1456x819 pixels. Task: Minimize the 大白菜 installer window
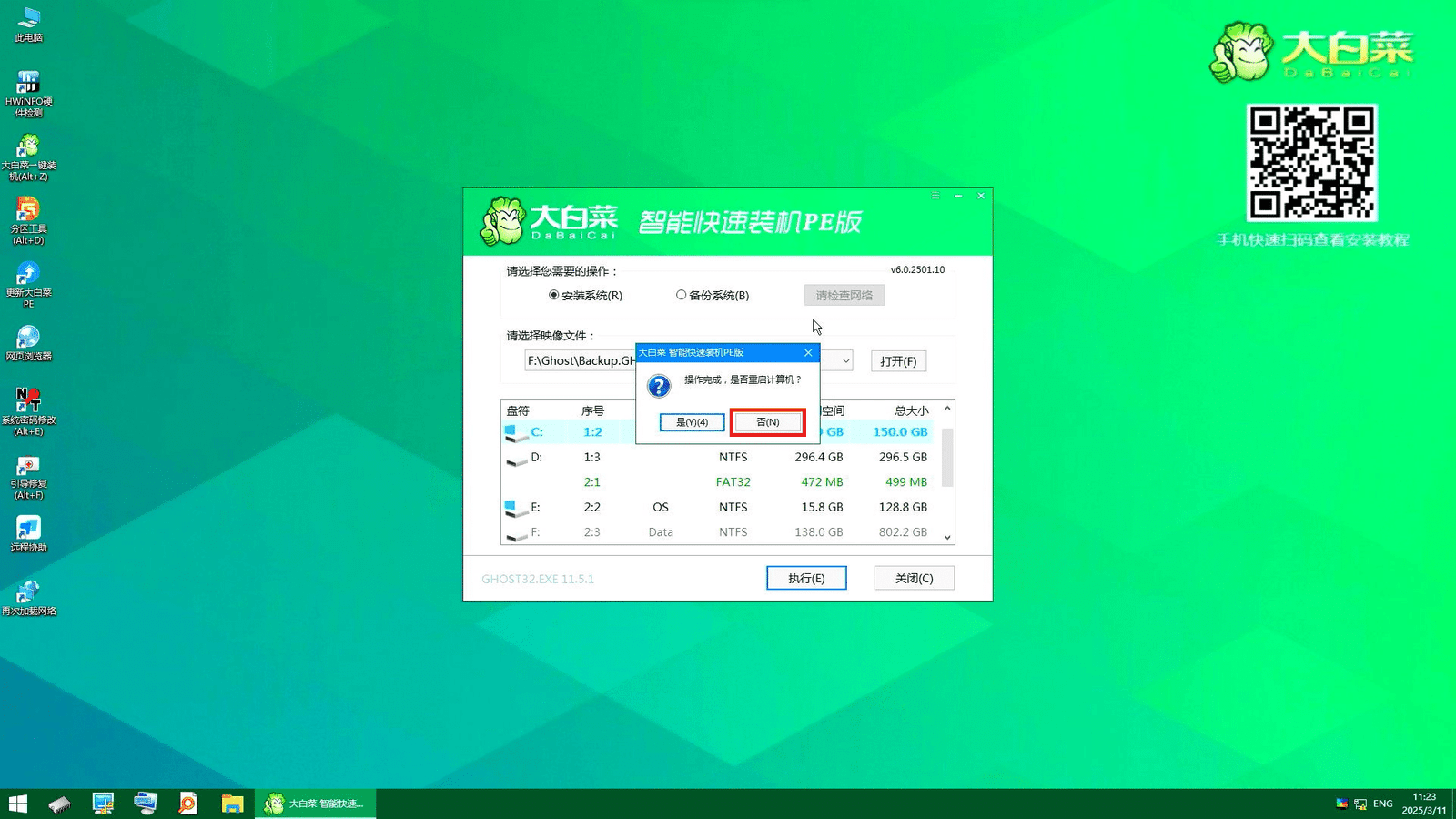coord(958,196)
